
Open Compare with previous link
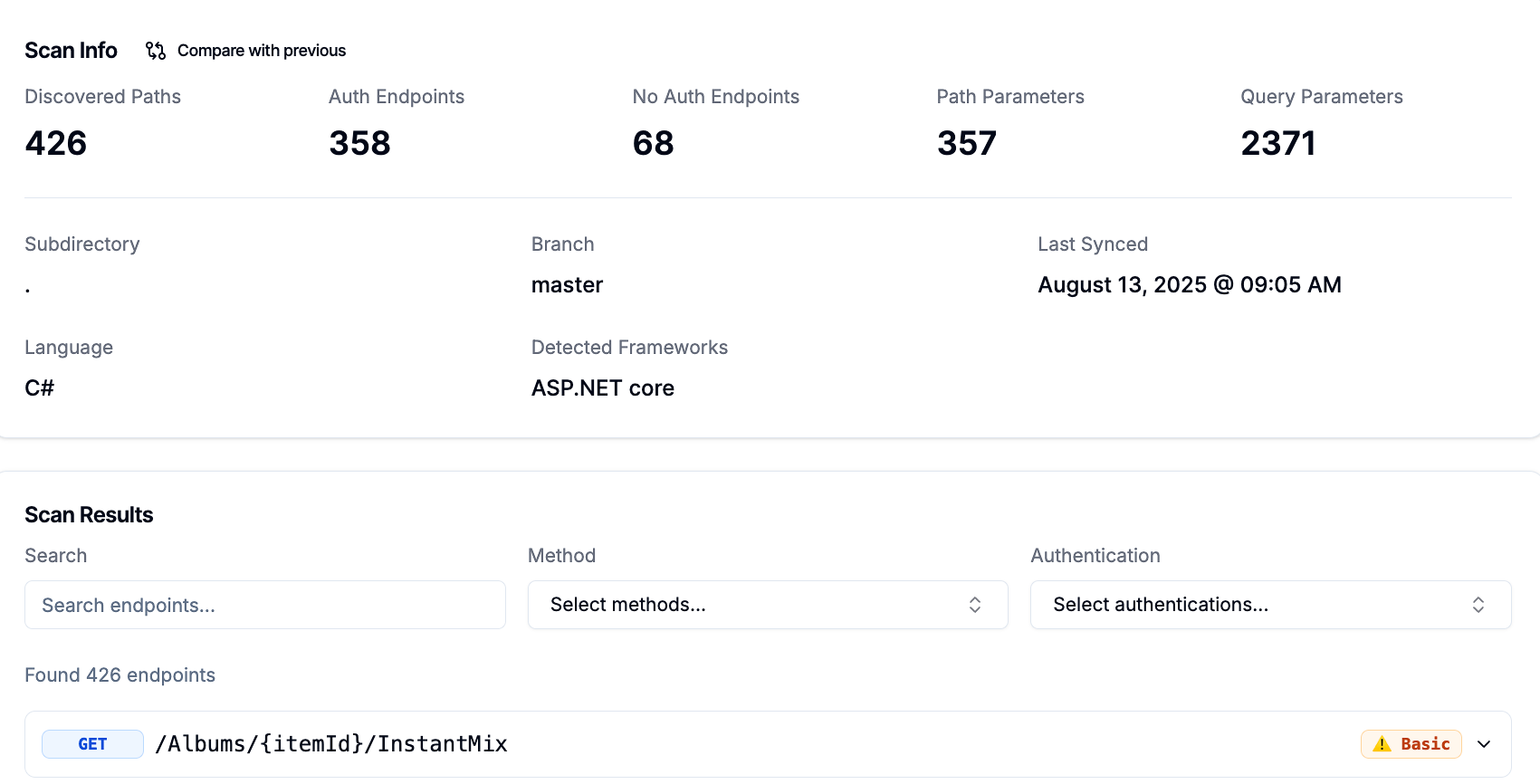(261, 51)
